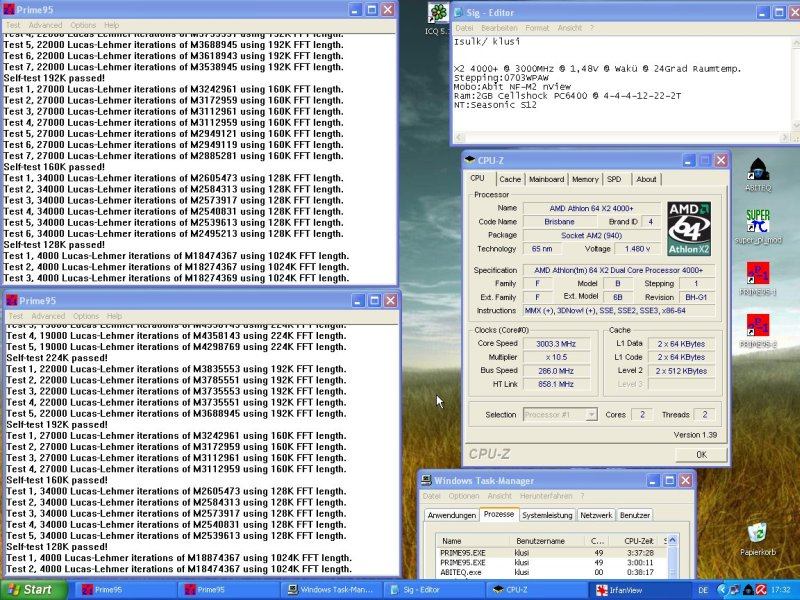
Task: Switch to Cache tab in CPU-Z
Action: (510, 179)
